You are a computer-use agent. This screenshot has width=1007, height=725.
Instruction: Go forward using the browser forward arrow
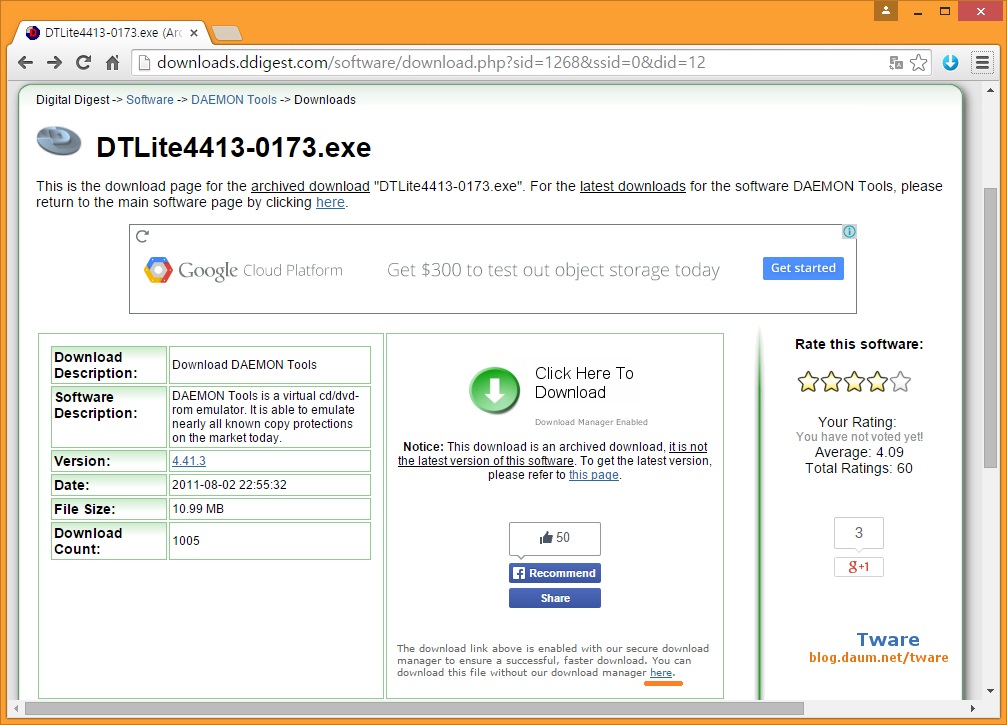click(x=55, y=62)
